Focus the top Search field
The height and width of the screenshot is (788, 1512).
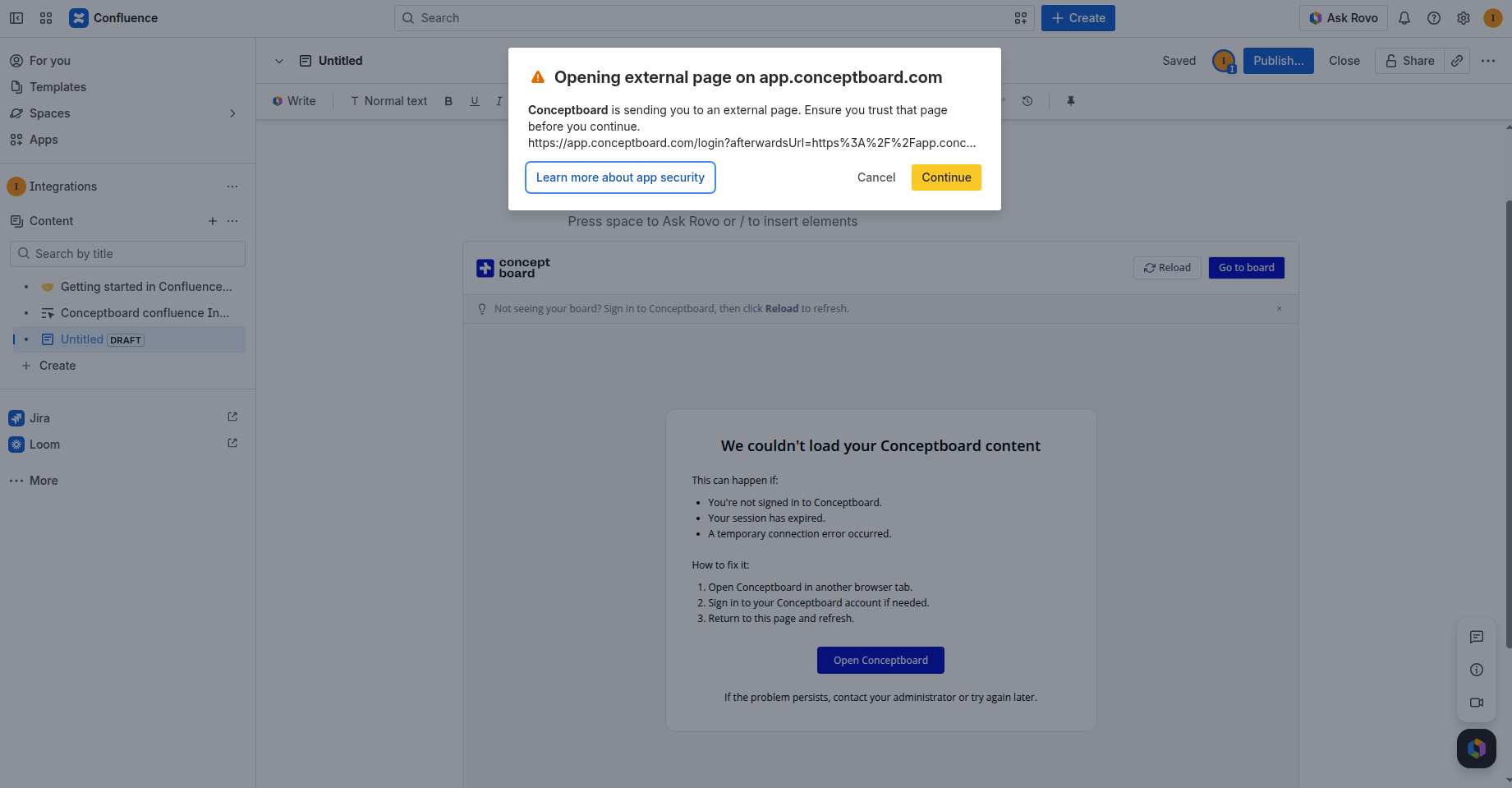coord(715,18)
